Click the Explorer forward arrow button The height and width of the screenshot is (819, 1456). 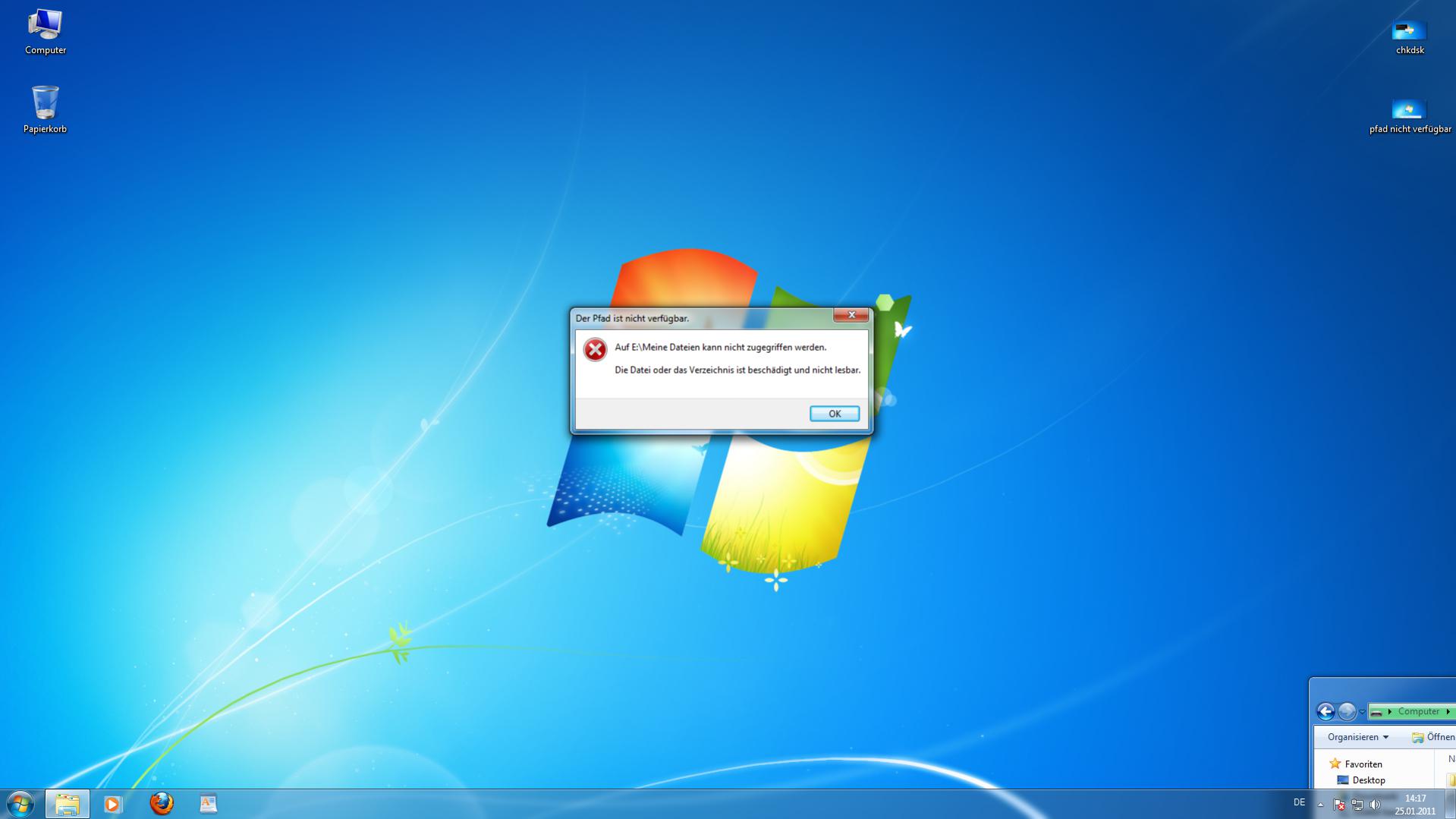click(1347, 711)
